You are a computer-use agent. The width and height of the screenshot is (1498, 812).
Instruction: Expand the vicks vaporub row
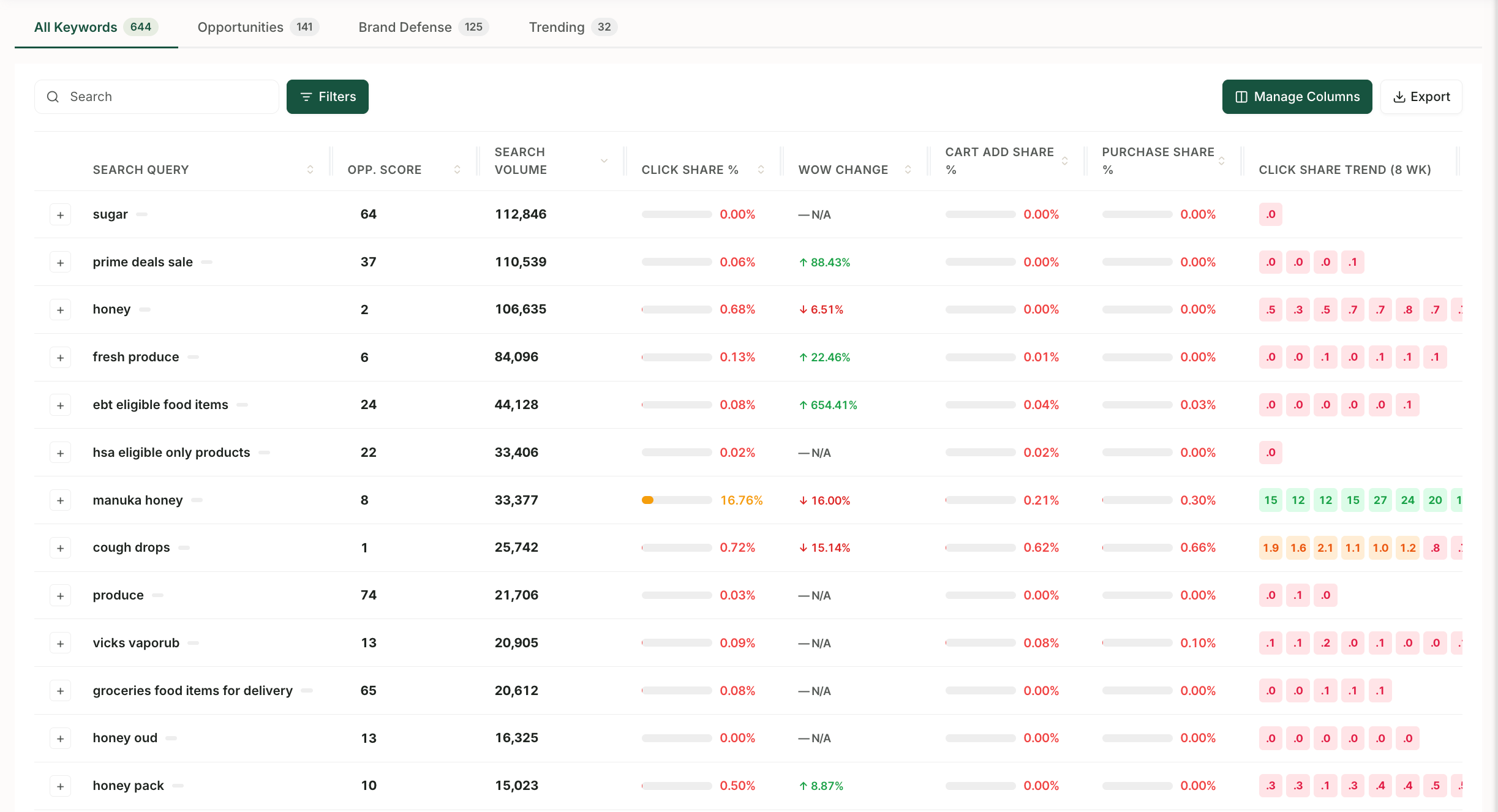[x=60, y=644]
